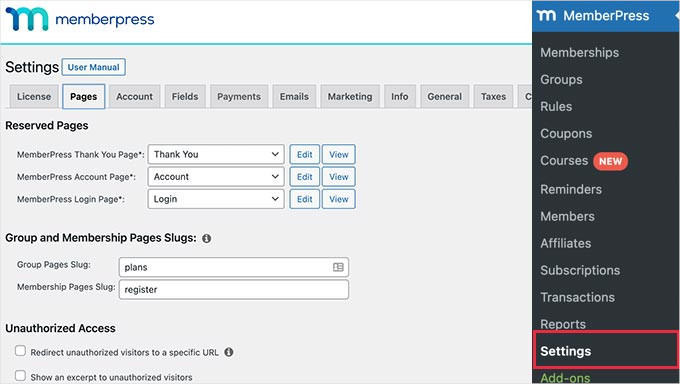Enable Redirect unauthorized visitors to a specific URL
Screen dimensions: 680x384
coord(20,351)
